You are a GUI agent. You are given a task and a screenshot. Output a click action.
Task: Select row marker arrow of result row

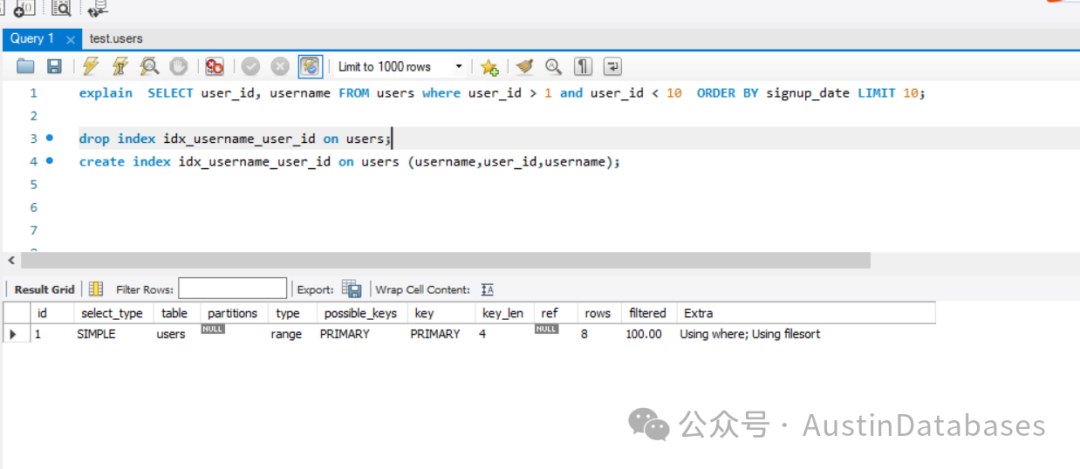point(14,334)
